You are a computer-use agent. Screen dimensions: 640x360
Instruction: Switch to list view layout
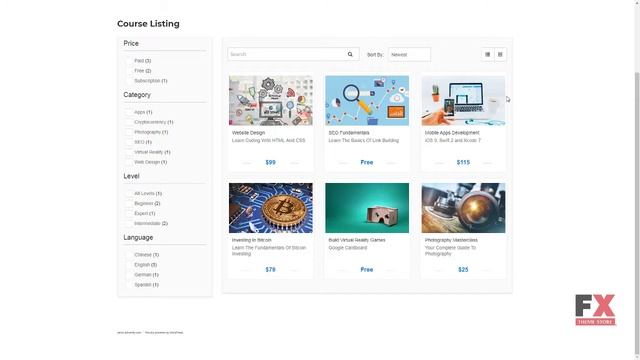pyautogui.click(x=487, y=54)
